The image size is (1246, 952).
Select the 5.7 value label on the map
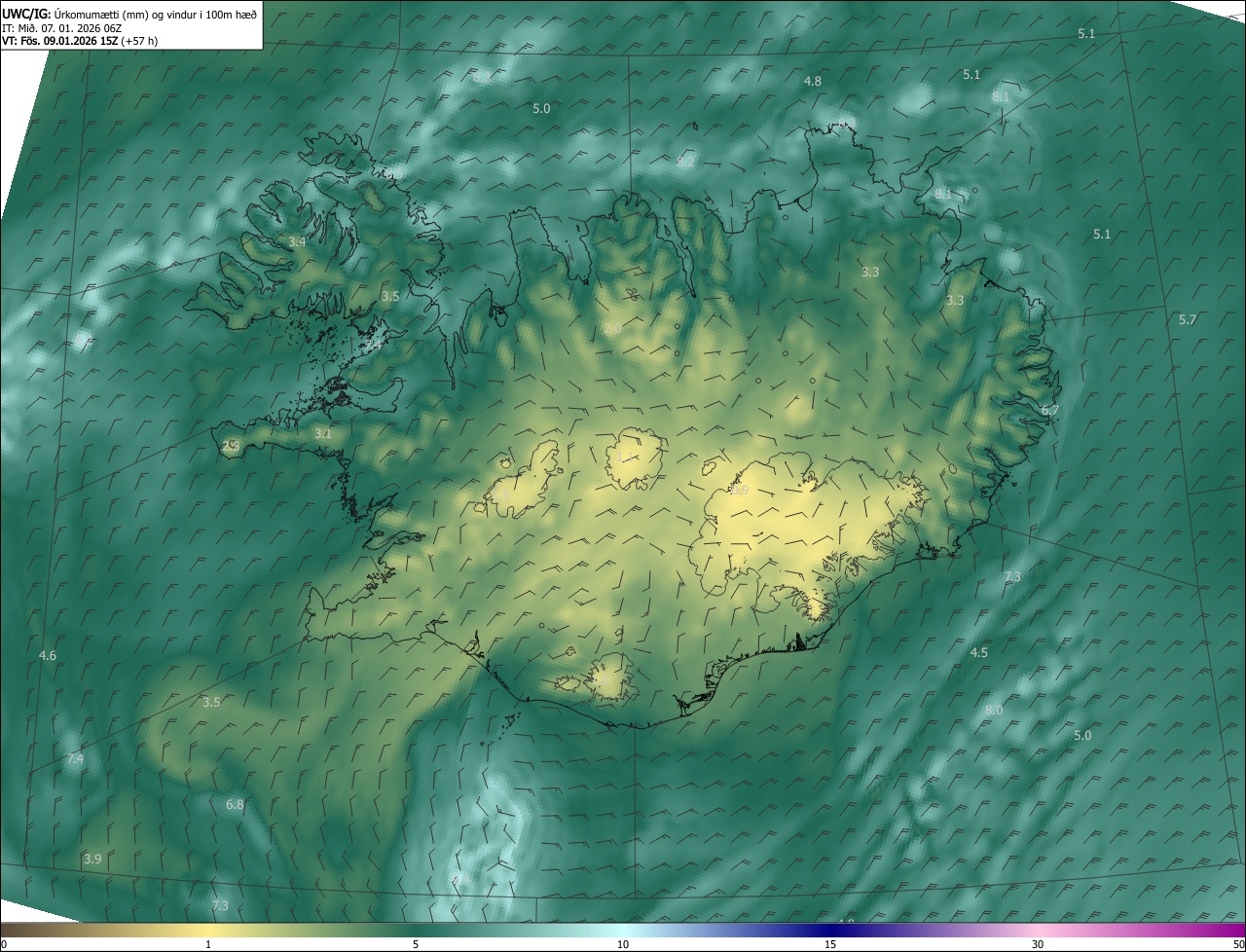click(x=1187, y=320)
